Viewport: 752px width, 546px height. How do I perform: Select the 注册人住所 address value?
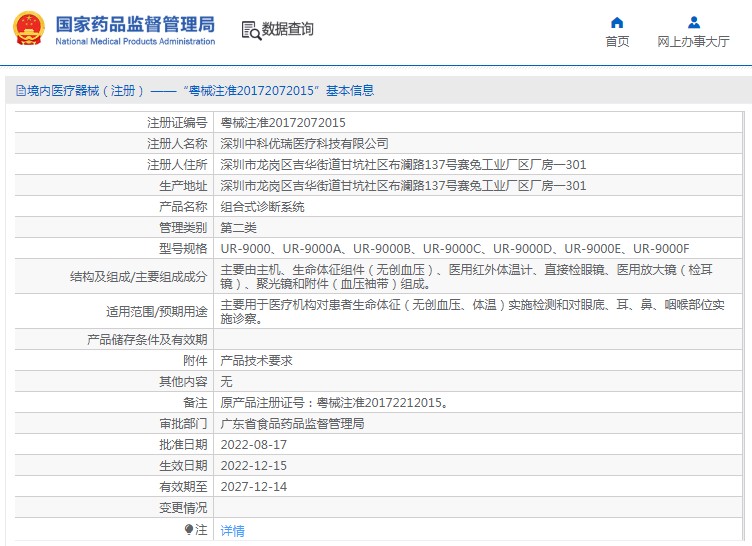click(403, 165)
